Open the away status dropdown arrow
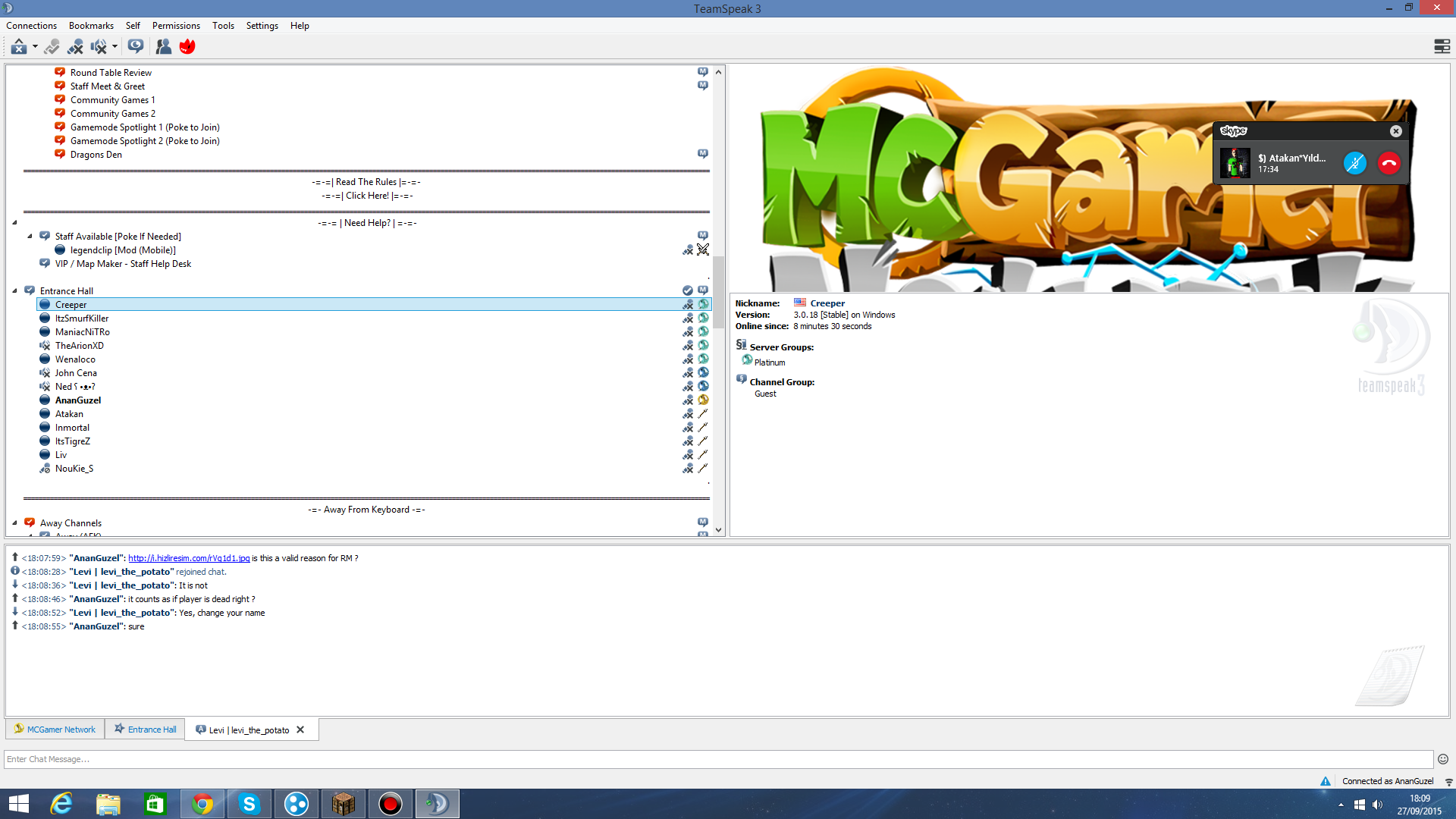 [x=35, y=47]
